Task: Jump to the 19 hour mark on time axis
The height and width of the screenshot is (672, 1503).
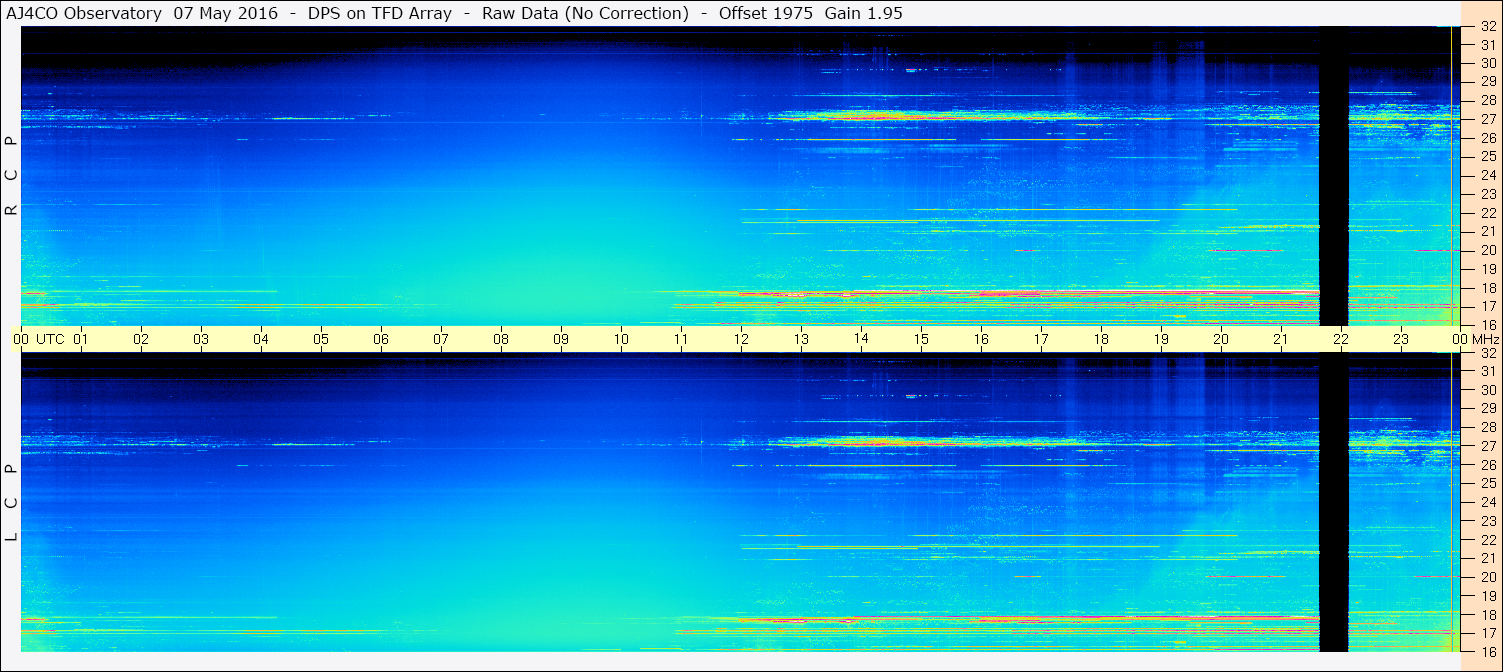Action: [1161, 339]
